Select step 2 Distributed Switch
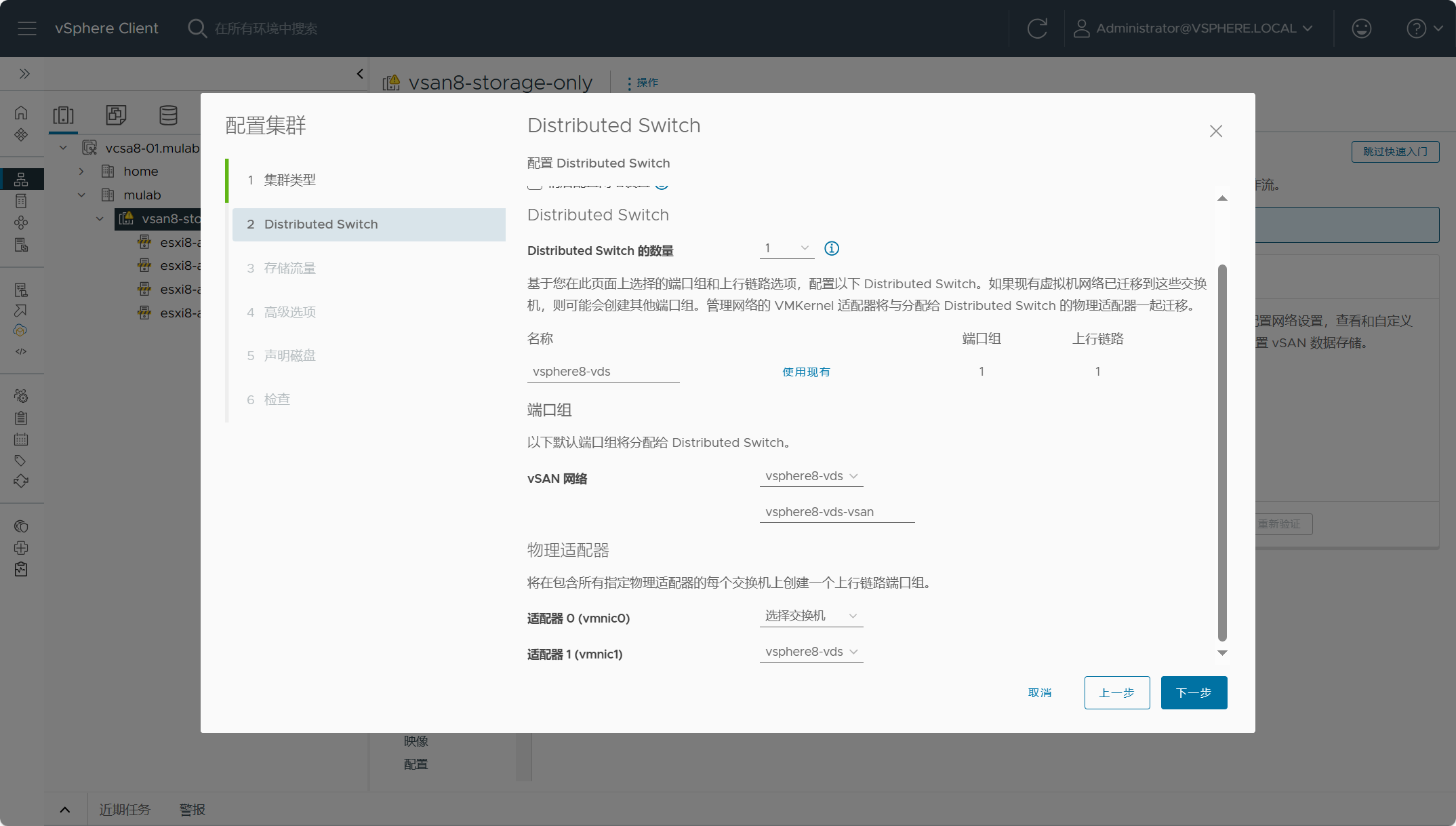 point(369,224)
